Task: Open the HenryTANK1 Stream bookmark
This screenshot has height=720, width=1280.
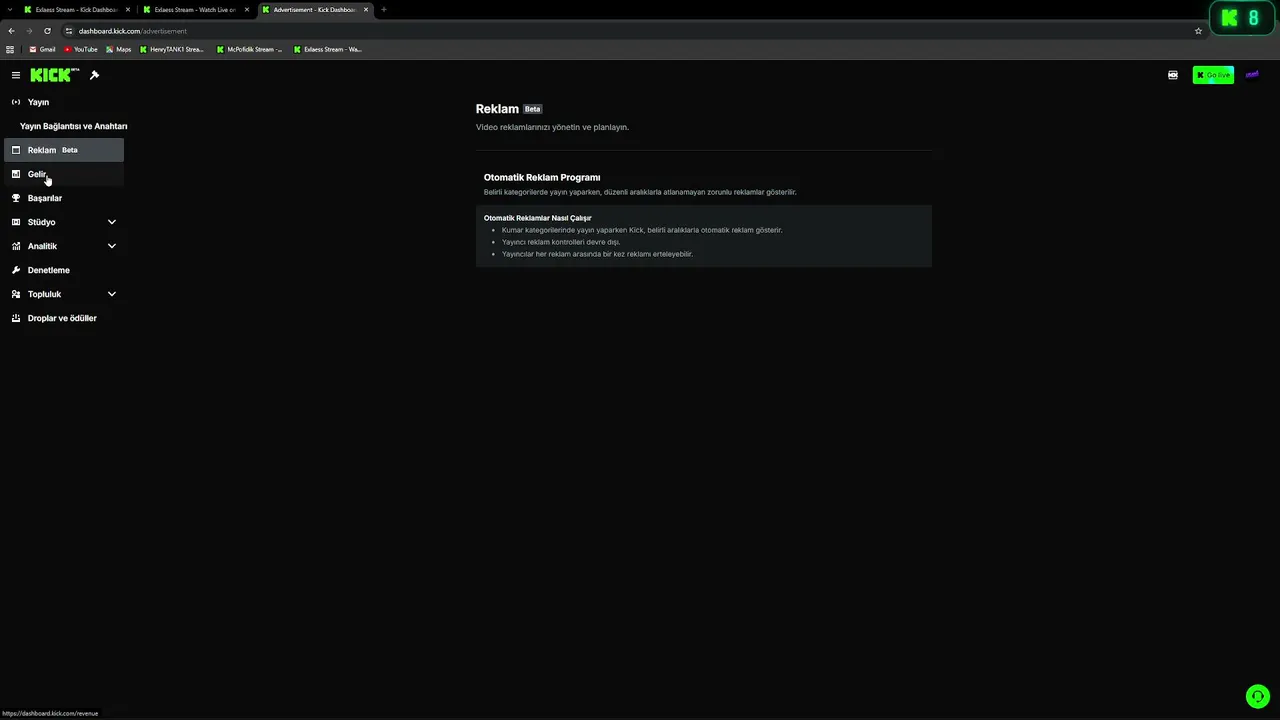Action: point(172,49)
